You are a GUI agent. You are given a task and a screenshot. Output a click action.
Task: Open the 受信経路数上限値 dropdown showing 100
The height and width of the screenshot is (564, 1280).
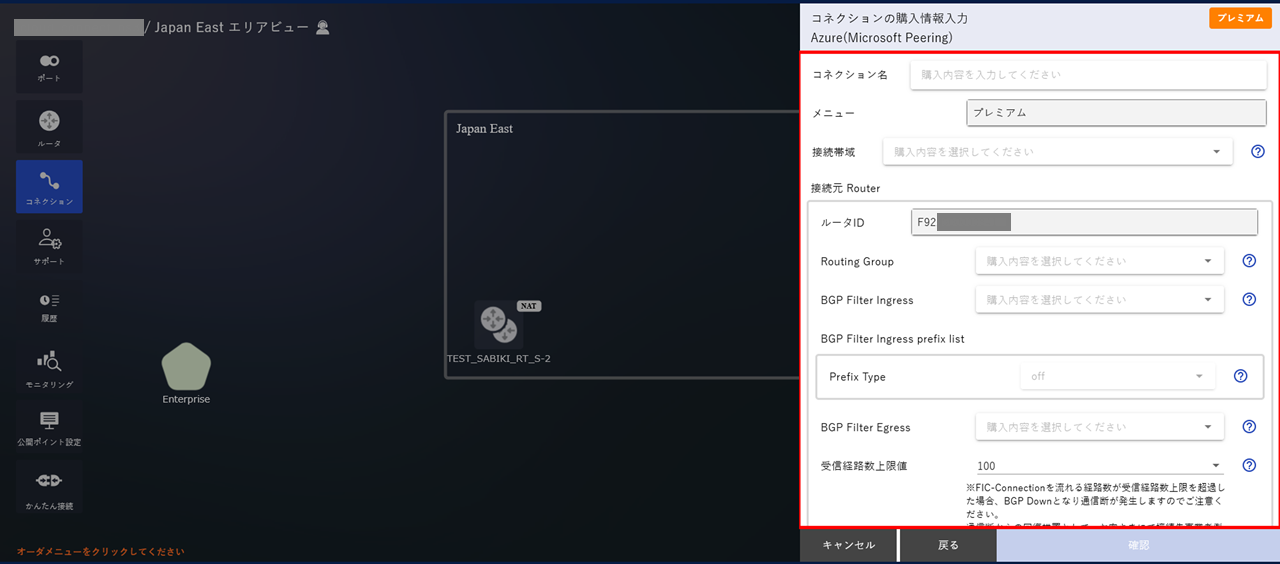click(1100, 465)
